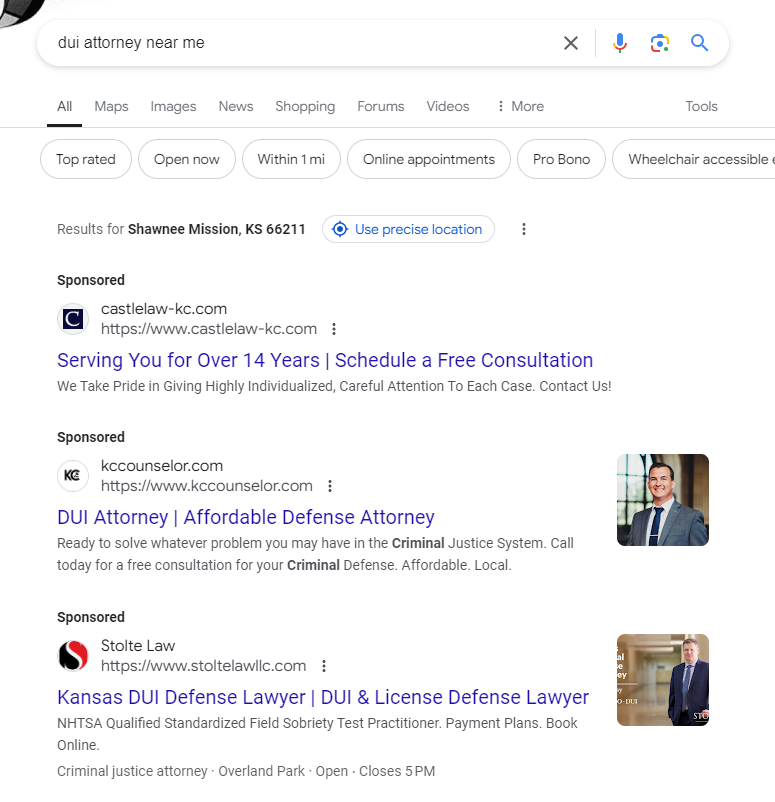Click the https://www.kccounselor.com URL
775x802 pixels.
point(207,486)
